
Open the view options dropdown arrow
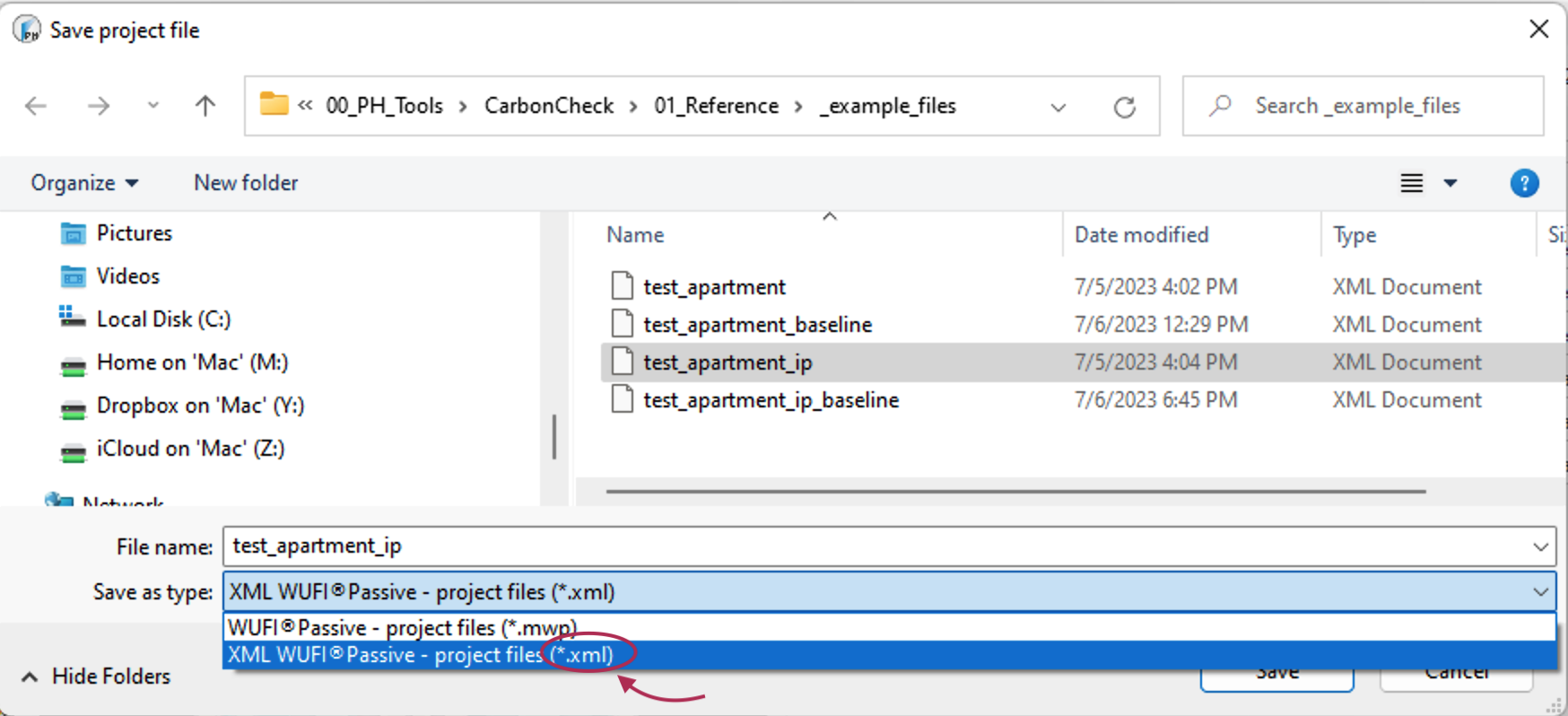click(1450, 183)
